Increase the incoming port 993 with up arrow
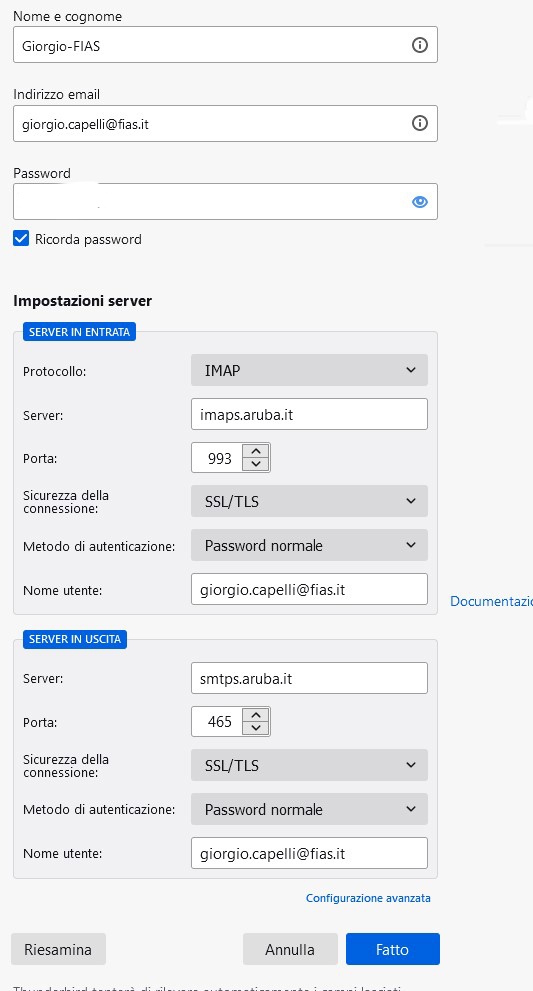 point(256,451)
